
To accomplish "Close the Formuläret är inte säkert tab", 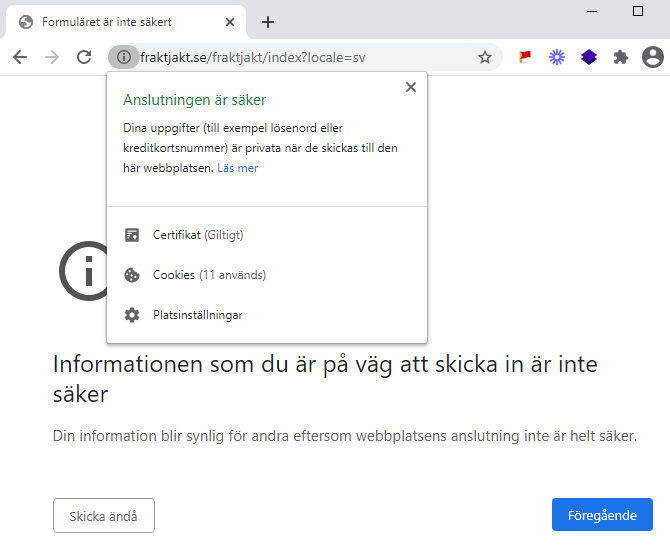I will coord(230,22).
